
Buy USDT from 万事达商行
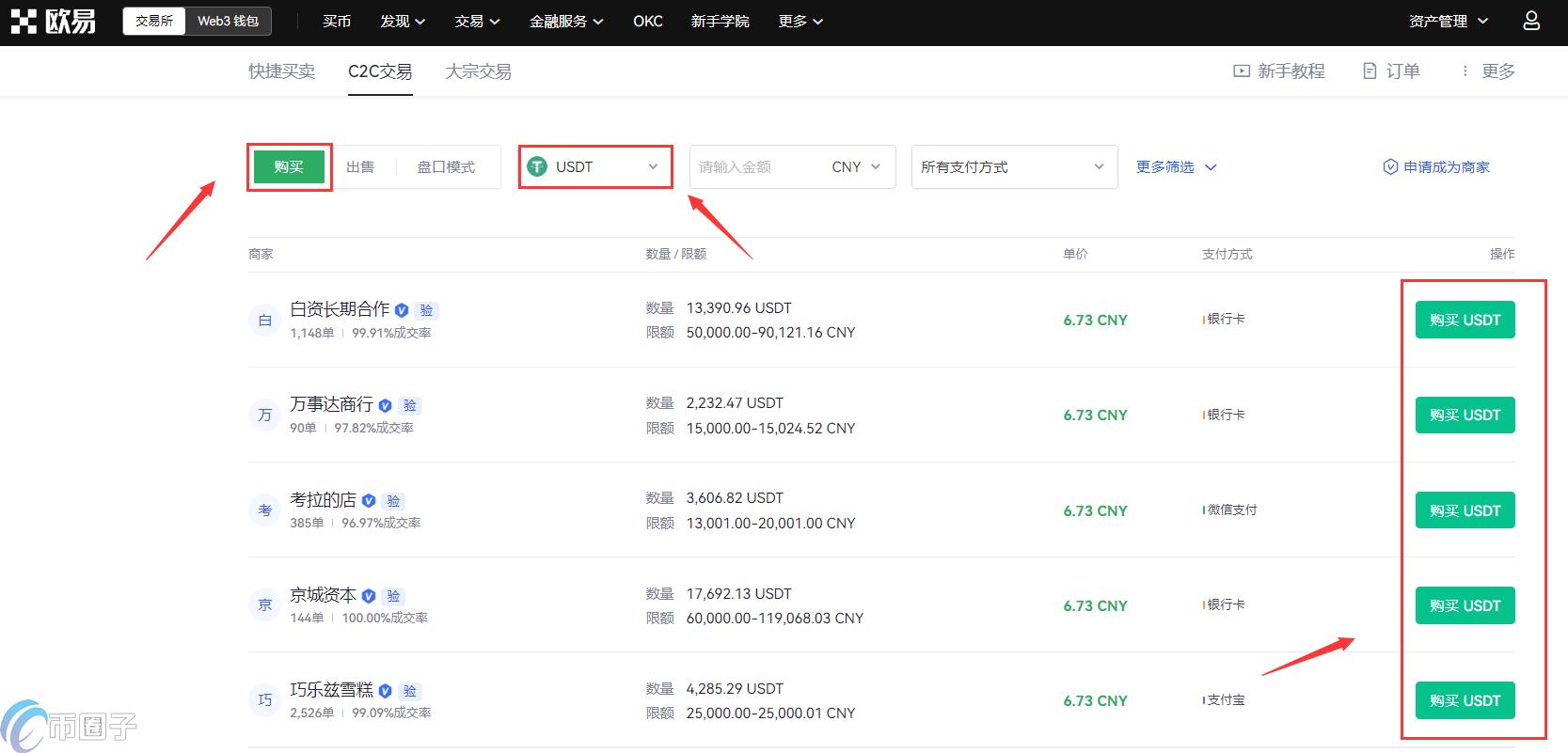tap(1465, 415)
